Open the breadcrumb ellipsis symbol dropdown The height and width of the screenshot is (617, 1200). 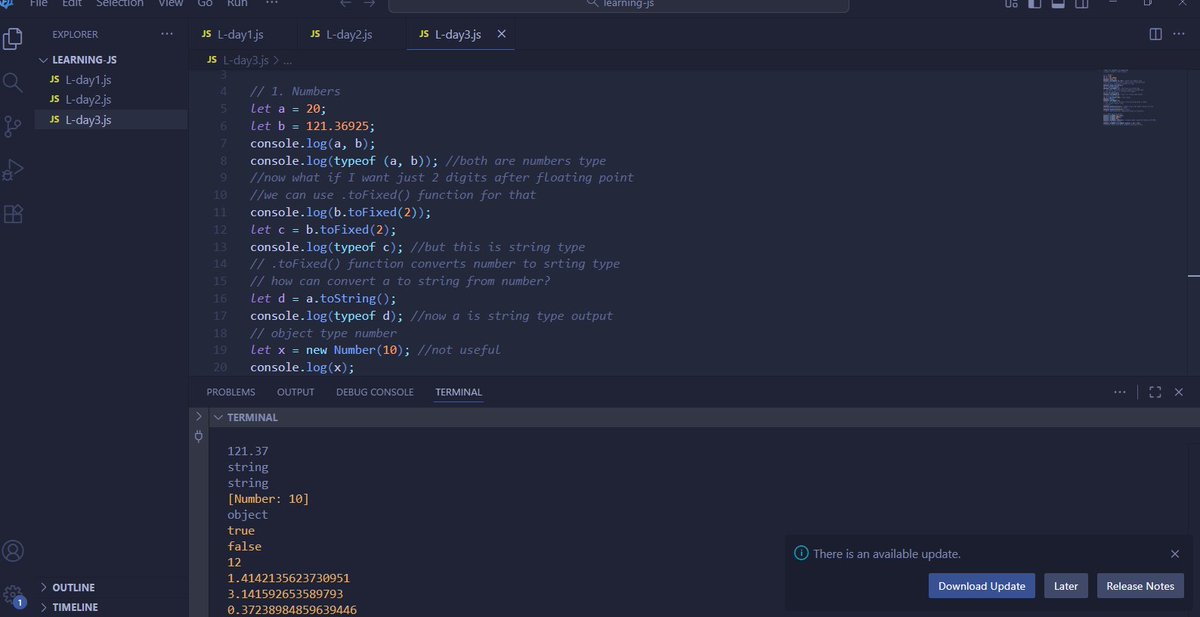pyautogui.click(x=288, y=60)
